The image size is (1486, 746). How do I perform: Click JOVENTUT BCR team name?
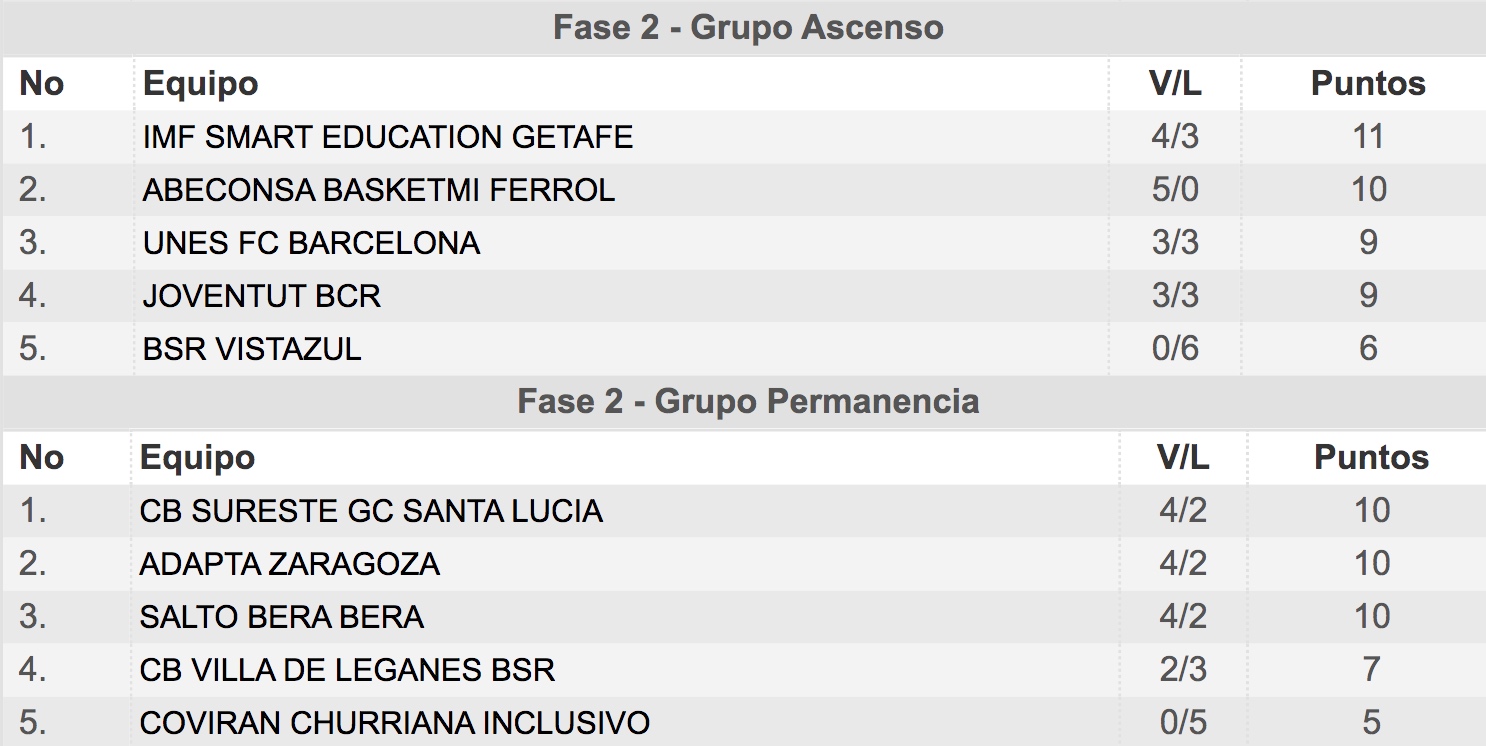(262, 296)
